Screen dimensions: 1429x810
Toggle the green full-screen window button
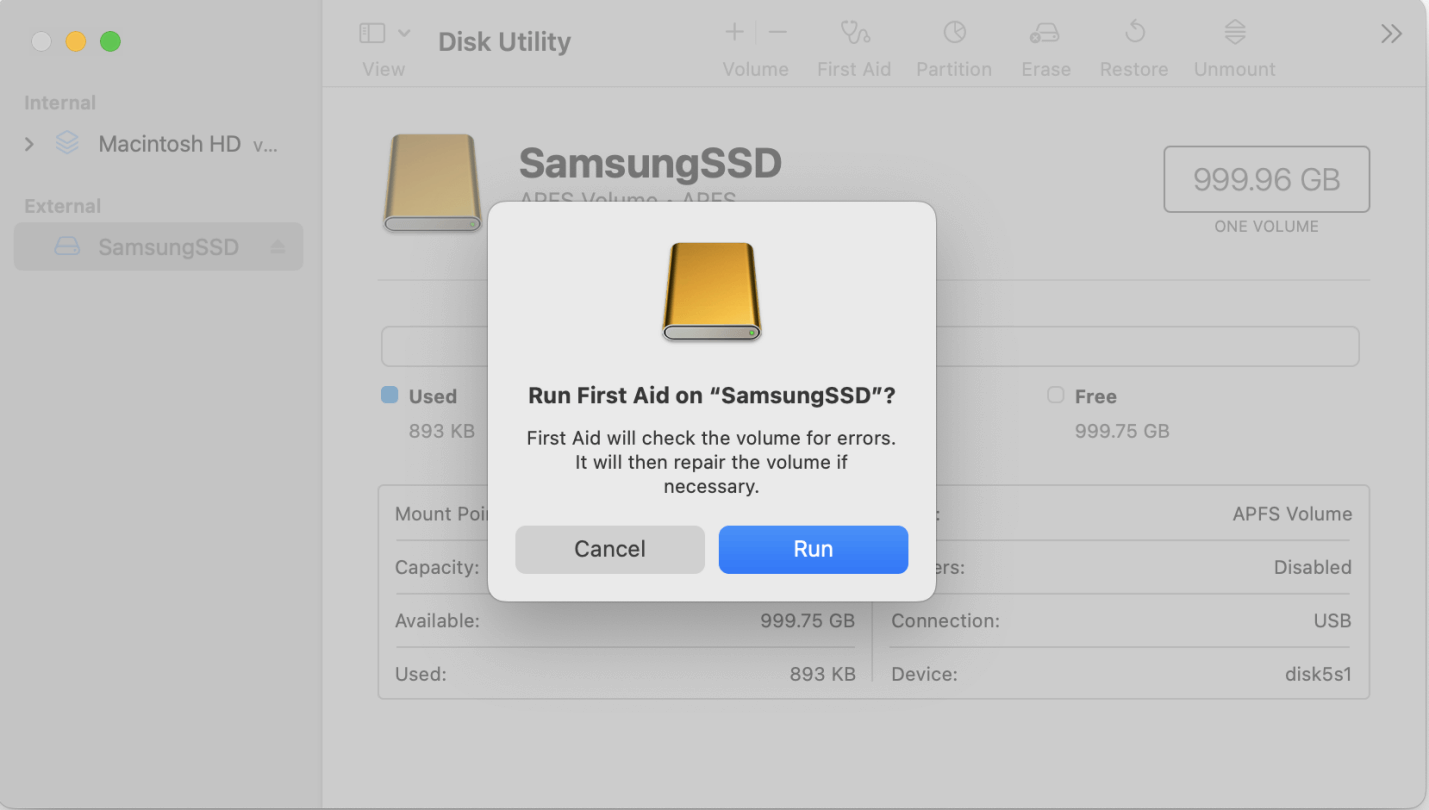point(111,41)
